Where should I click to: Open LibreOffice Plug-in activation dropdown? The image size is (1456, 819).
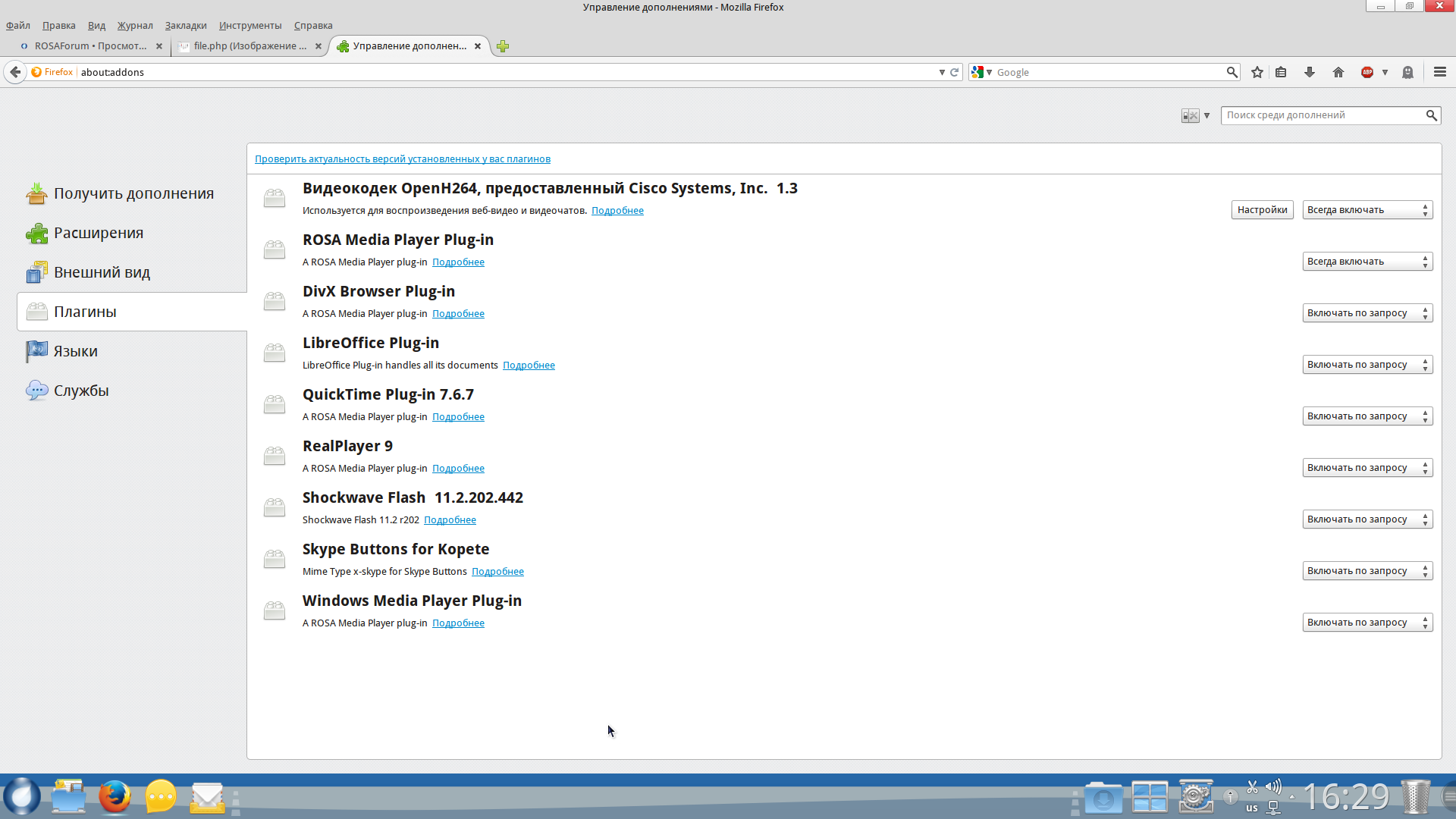pyautogui.click(x=1367, y=365)
